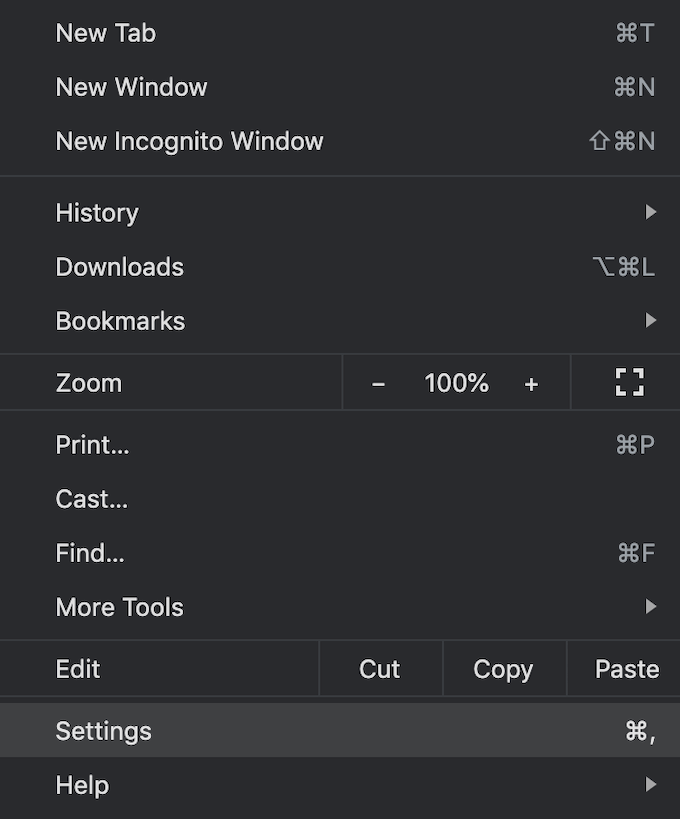The image size is (680, 819).
Task: Click the zoom out minus button
Action: click(x=378, y=383)
